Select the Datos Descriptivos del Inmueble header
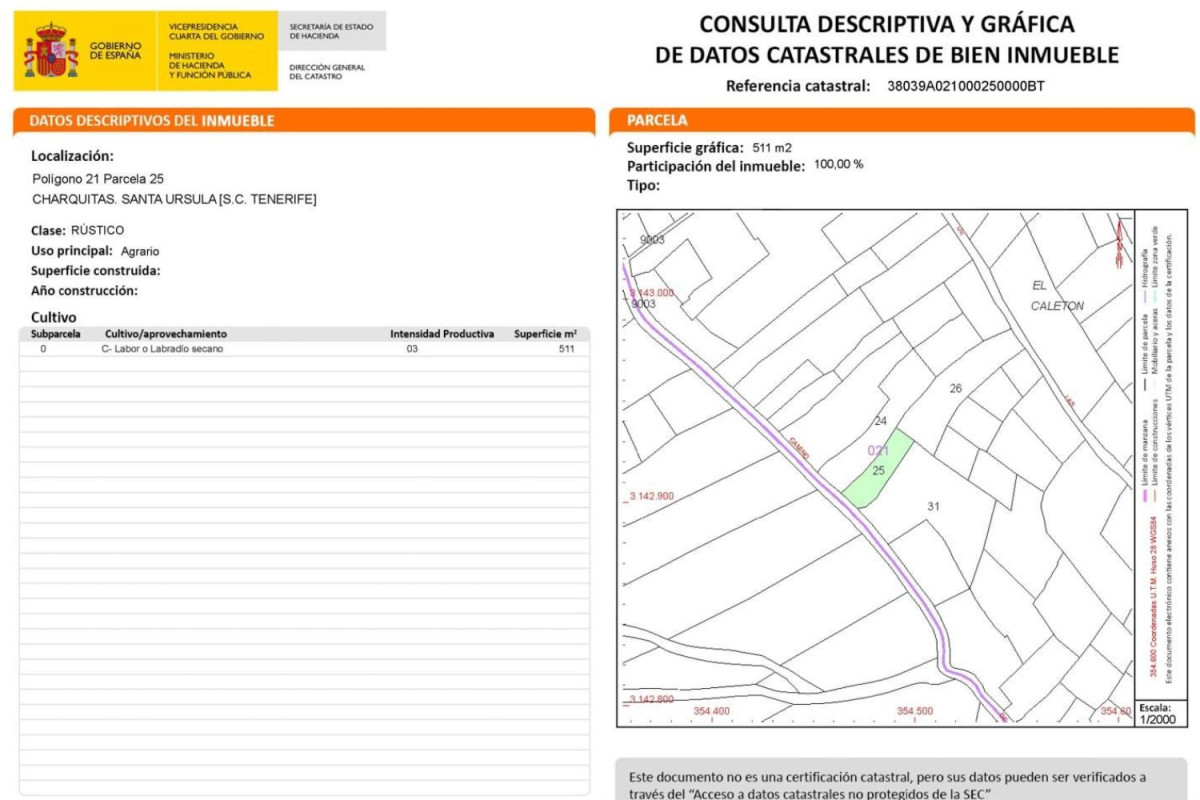The height and width of the screenshot is (800, 1200). (x=152, y=121)
